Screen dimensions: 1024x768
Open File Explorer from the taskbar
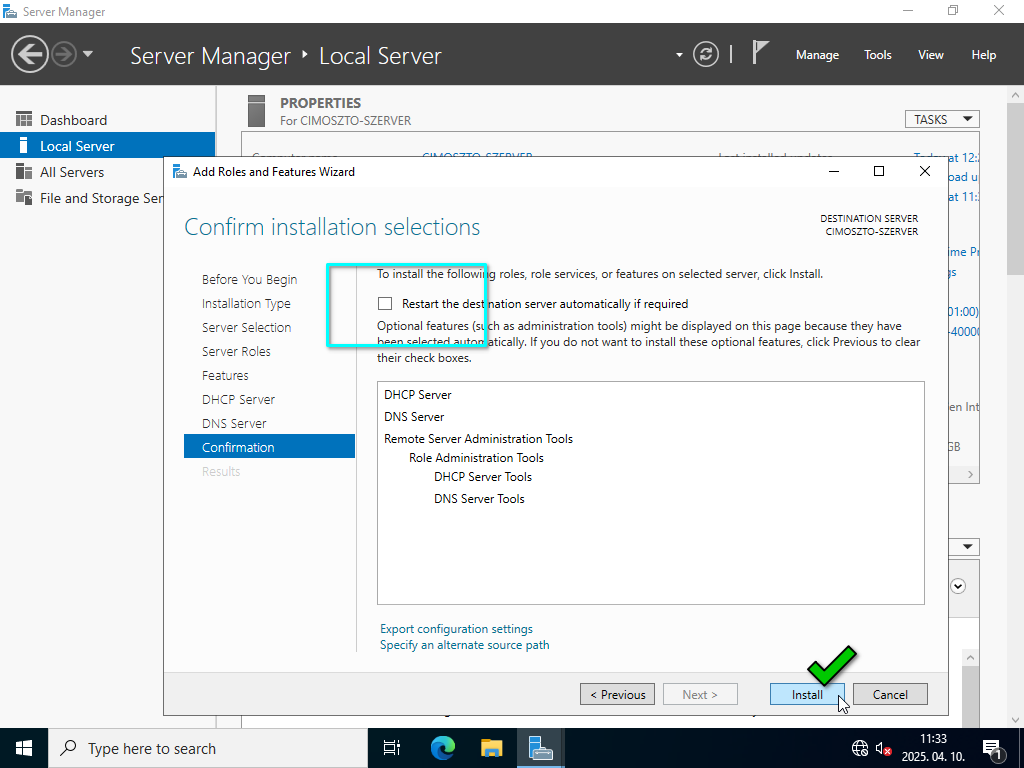click(x=491, y=748)
